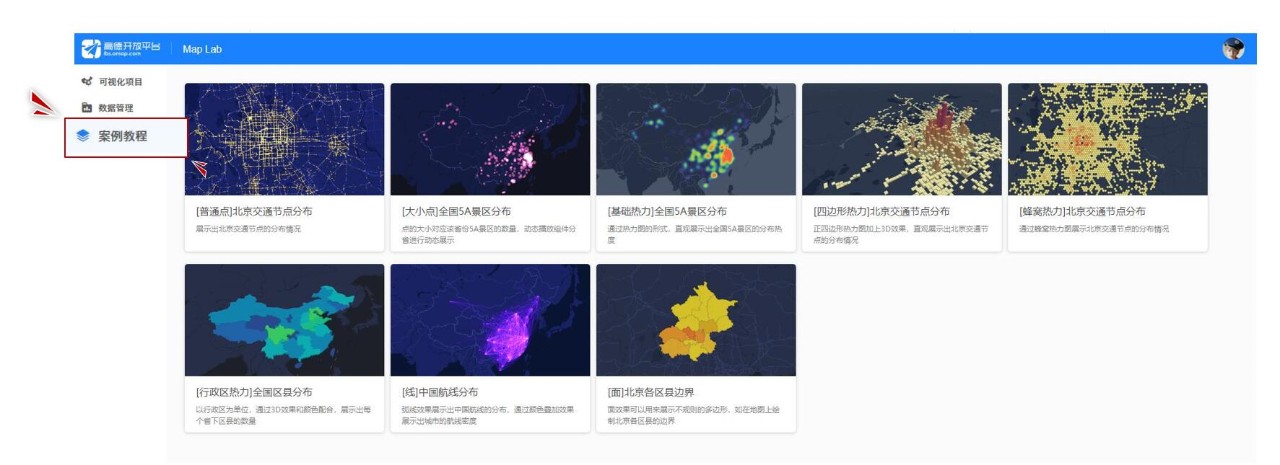Click the 案例教程 layers icon
The width and height of the screenshot is (1280, 465).
(83, 137)
